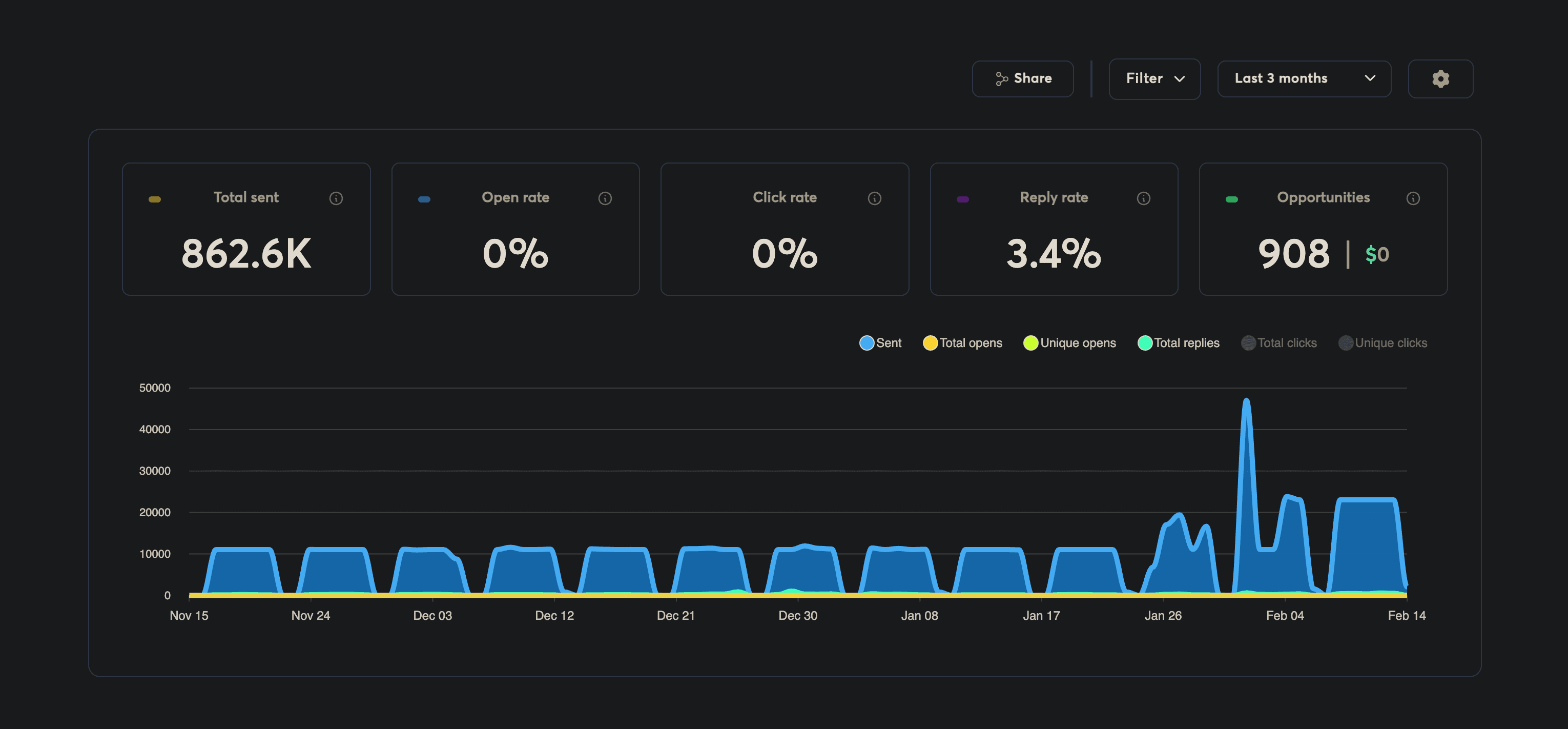Click the info icon next to Reply rate
Screen dimensions: 1568x729
click(x=1143, y=198)
